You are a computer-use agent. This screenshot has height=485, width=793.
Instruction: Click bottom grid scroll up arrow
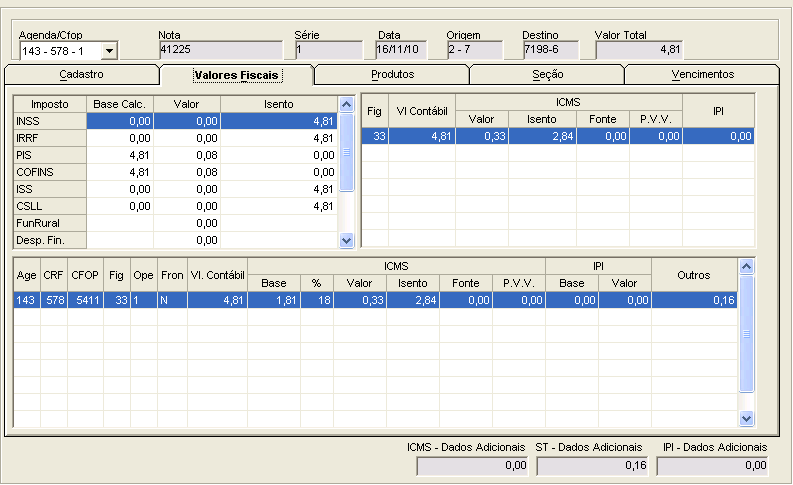(746, 267)
